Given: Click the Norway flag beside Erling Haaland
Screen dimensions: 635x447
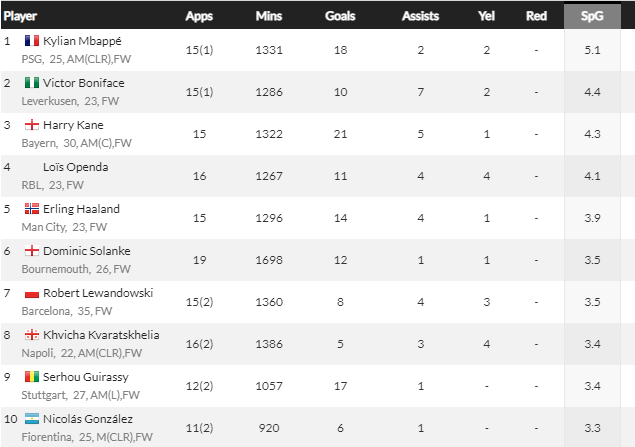Looking at the screenshot, I should 31,210.
